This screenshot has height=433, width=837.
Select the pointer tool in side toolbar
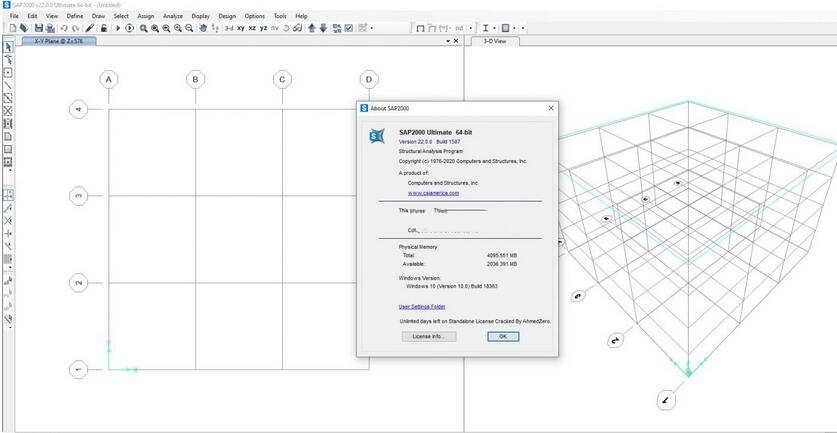tap(8, 46)
